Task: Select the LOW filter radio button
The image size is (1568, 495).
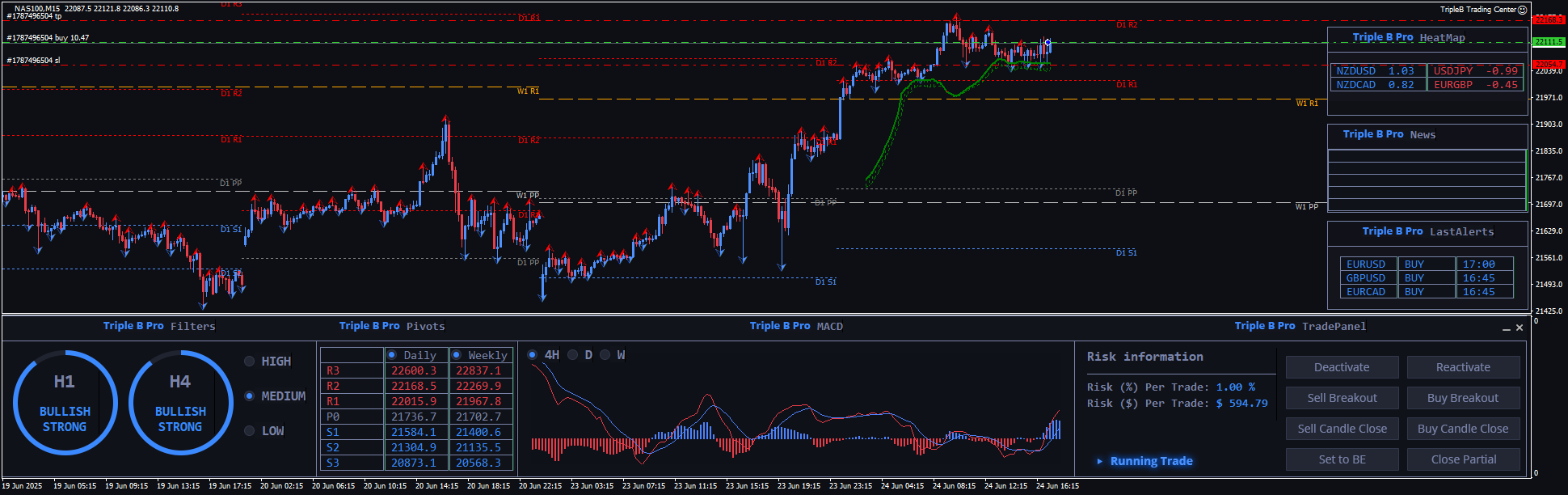Action: (250, 431)
